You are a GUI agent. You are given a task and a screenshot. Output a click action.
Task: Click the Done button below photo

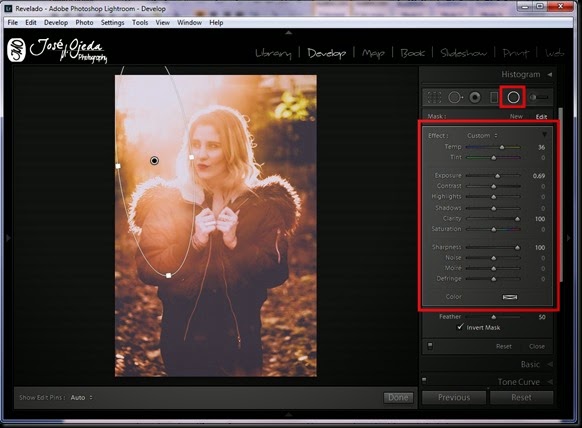coord(398,398)
